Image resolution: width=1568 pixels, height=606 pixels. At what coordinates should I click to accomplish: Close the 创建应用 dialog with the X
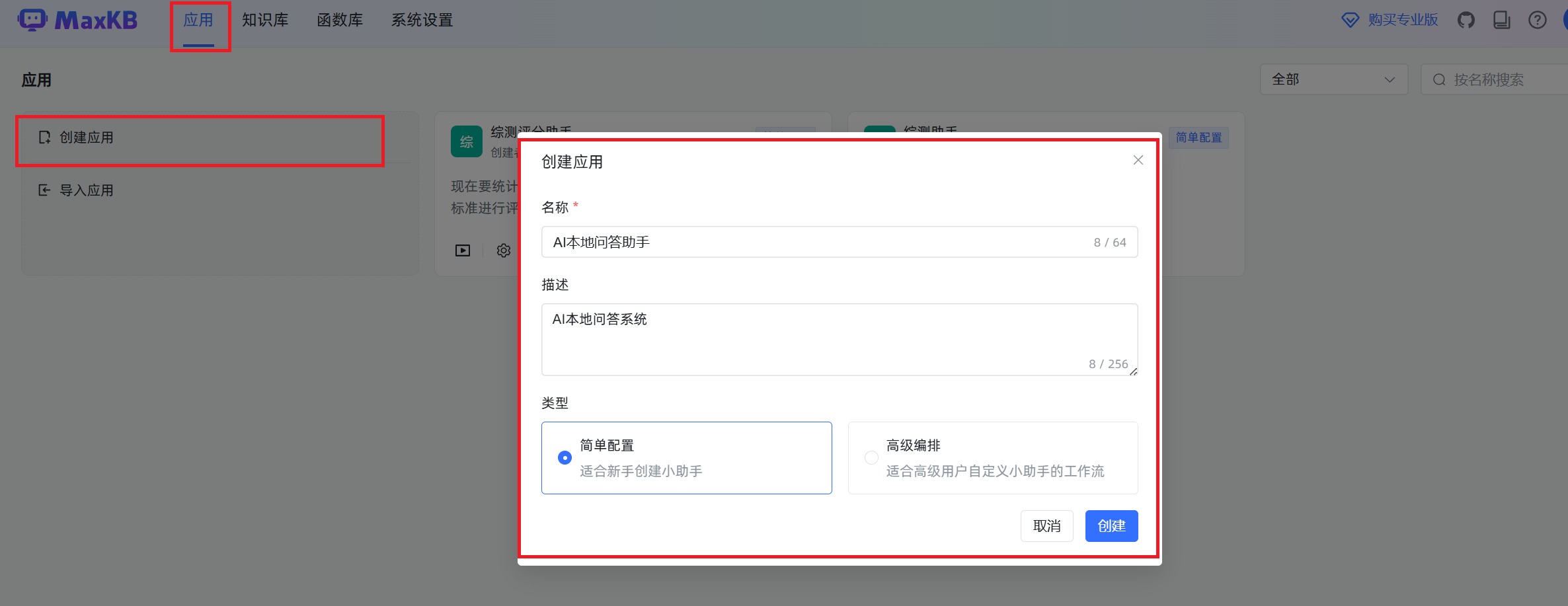(1138, 160)
